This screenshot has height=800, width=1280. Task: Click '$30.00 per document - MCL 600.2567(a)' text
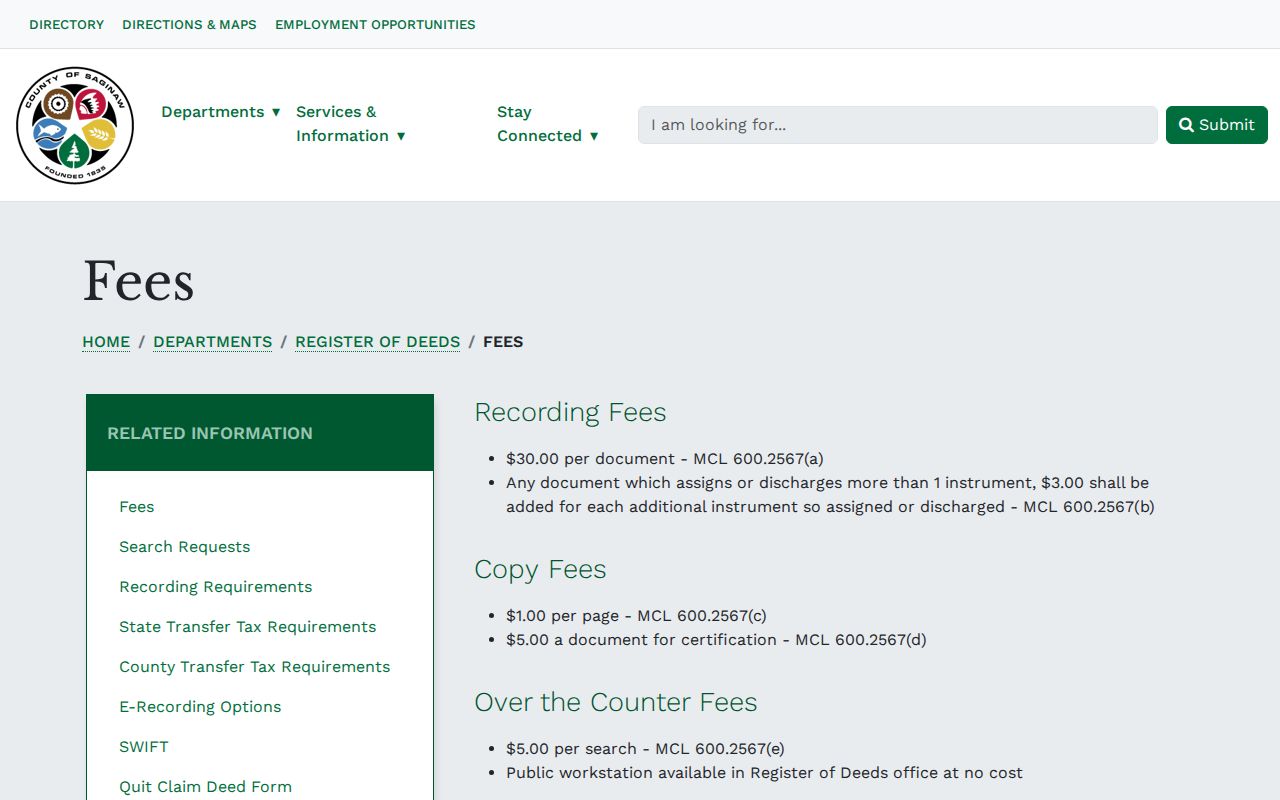pyautogui.click(x=665, y=459)
